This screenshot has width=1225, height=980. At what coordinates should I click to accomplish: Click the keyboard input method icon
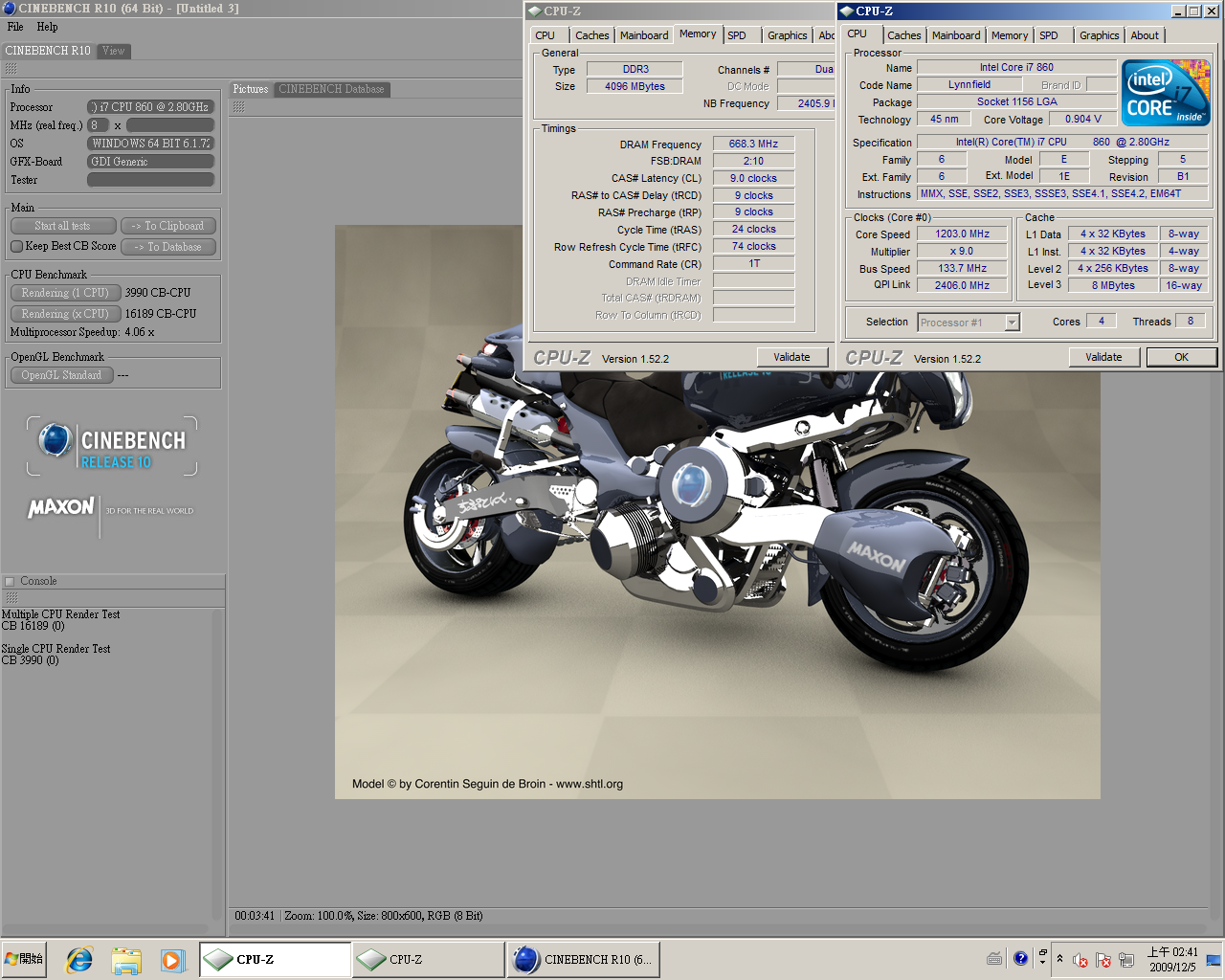click(994, 958)
